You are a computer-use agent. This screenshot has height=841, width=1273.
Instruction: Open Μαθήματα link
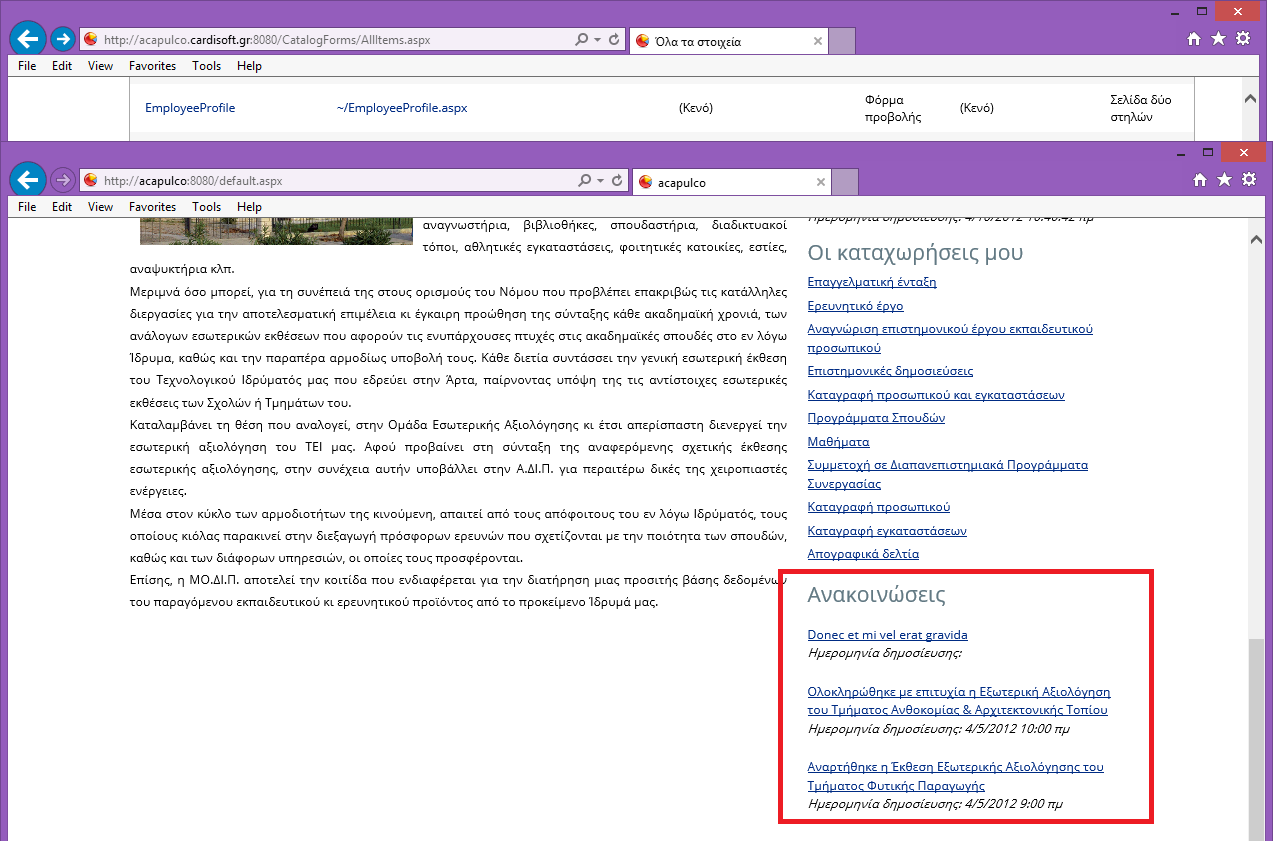[x=838, y=442]
